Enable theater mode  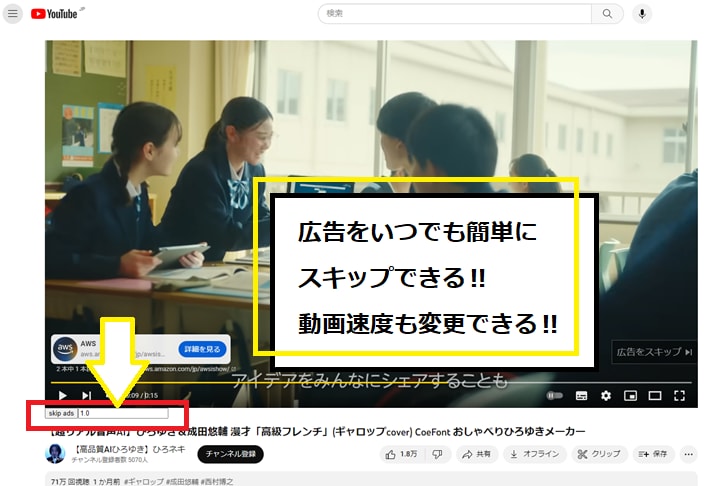655,395
